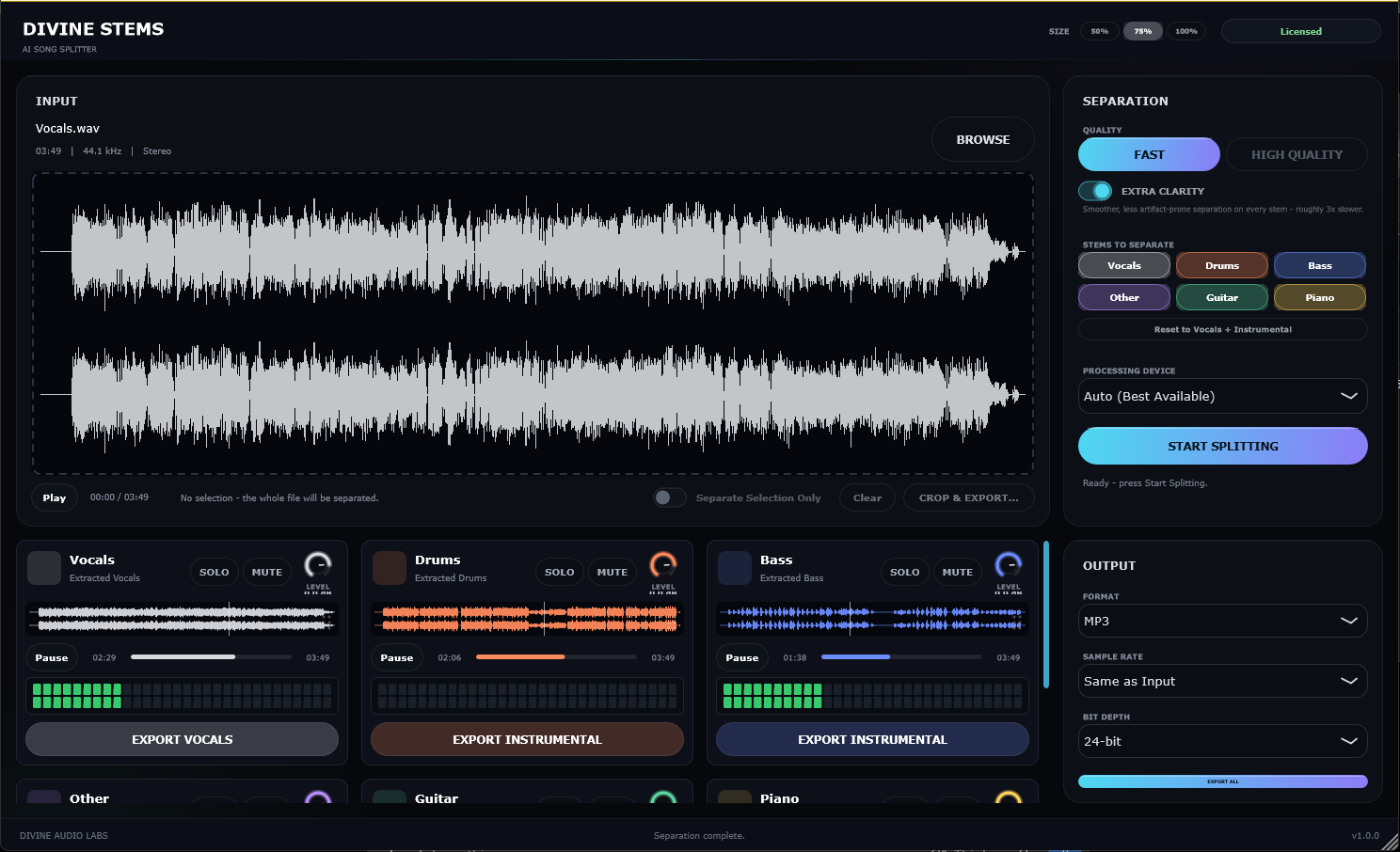Toggle the Piano stem chip
The height and width of the screenshot is (852, 1400).
click(1320, 297)
